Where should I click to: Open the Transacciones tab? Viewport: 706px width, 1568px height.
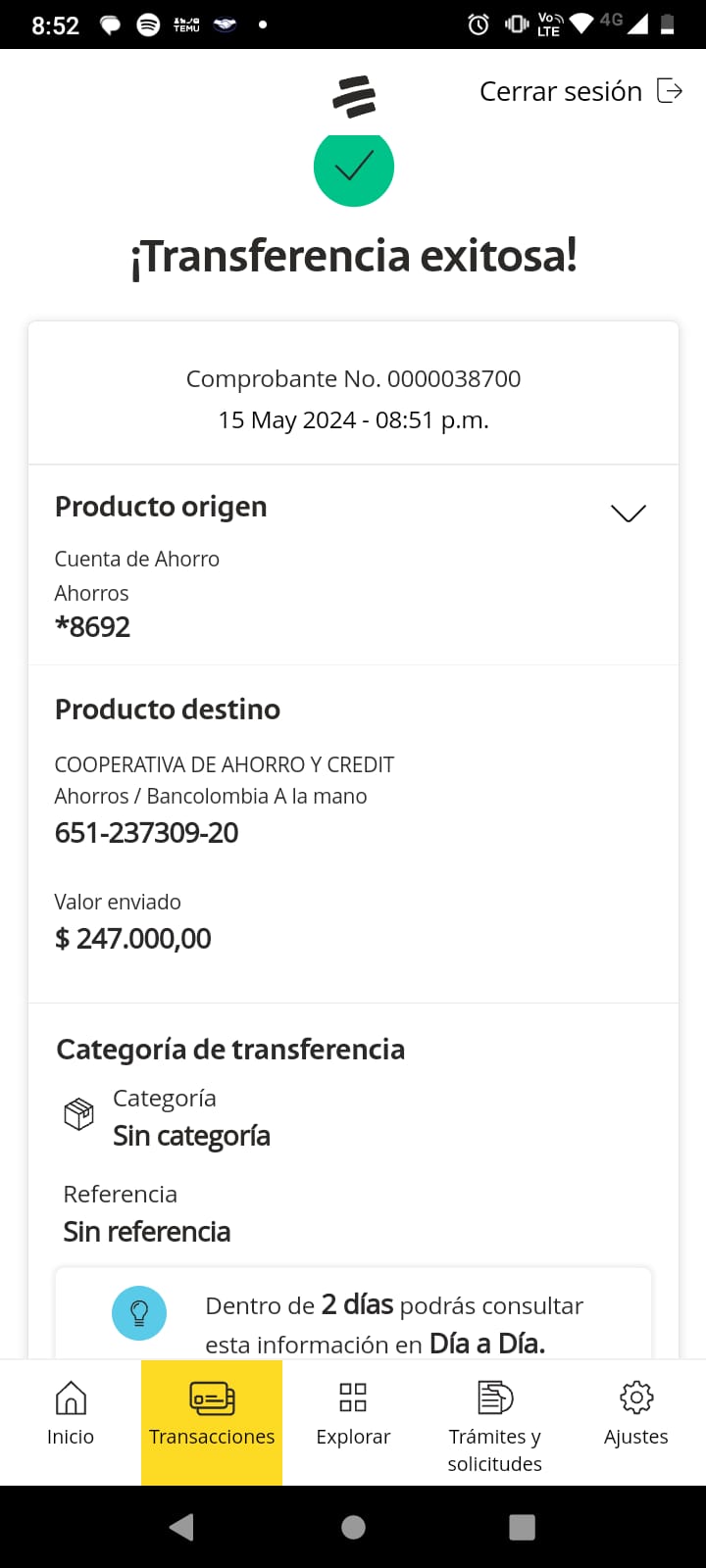point(212,1421)
